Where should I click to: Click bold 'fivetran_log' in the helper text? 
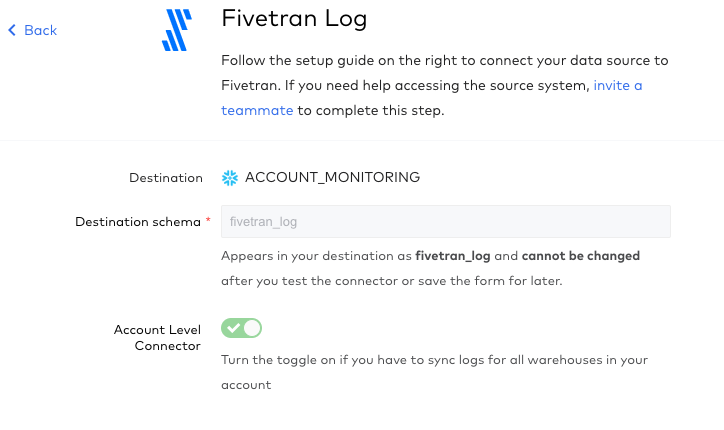point(453,256)
